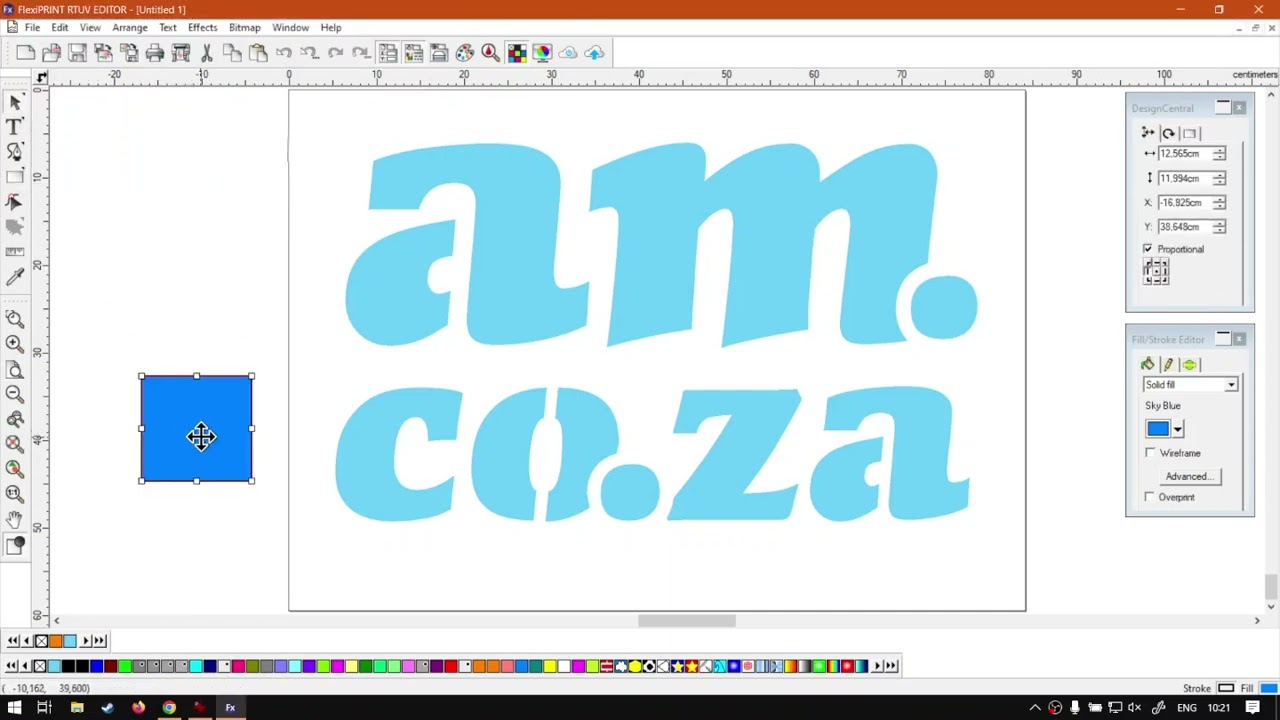Select the eyedropper tool
Image resolution: width=1280 pixels, height=720 pixels.
(x=15, y=277)
